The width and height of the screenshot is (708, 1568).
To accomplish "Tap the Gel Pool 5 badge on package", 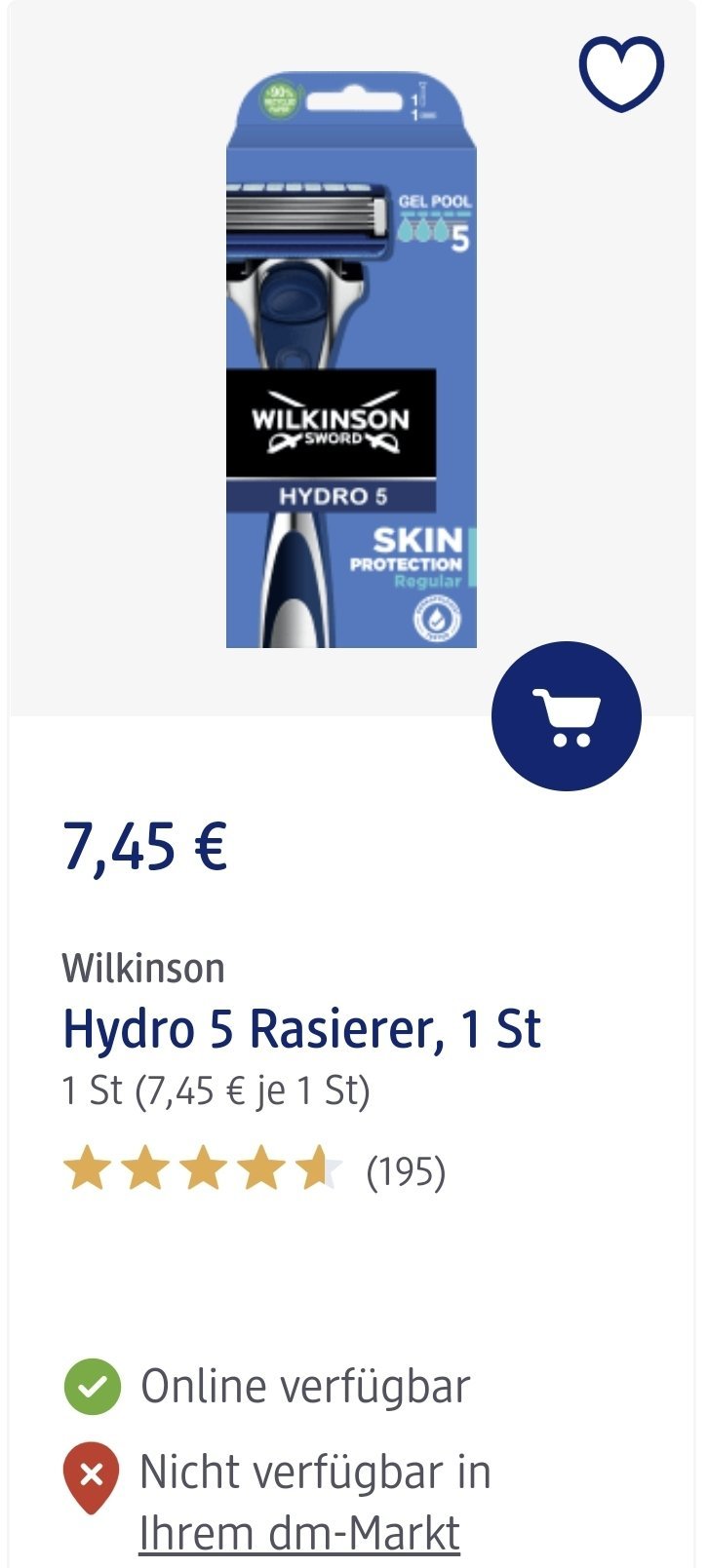I will (435, 222).
